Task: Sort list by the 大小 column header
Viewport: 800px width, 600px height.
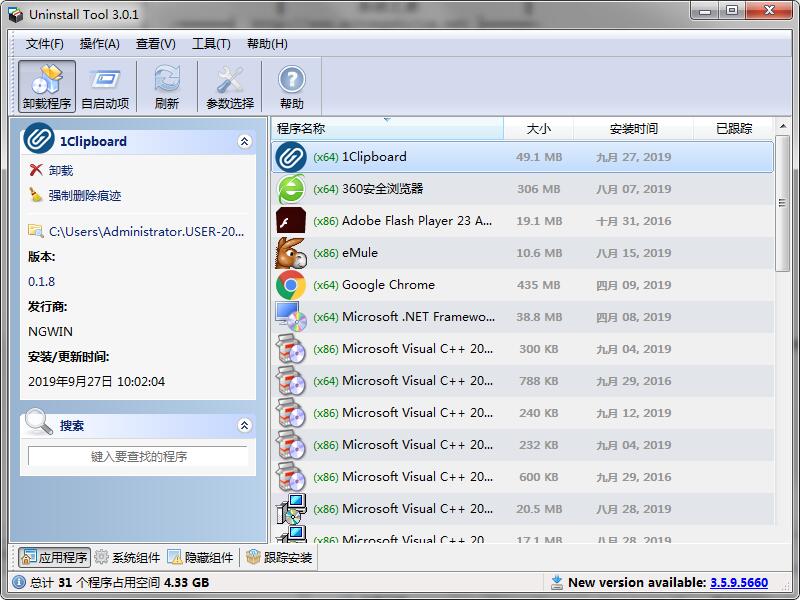Action: pos(537,128)
